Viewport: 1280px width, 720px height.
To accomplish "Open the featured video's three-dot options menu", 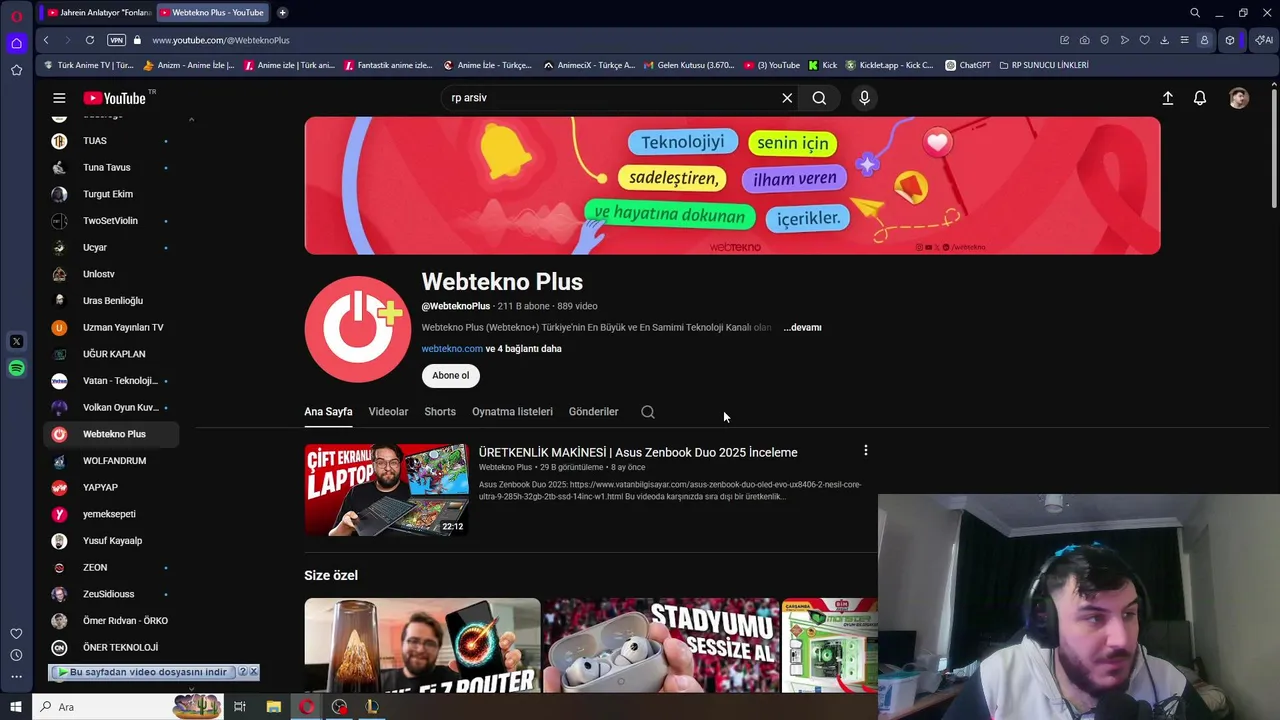I will [866, 451].
